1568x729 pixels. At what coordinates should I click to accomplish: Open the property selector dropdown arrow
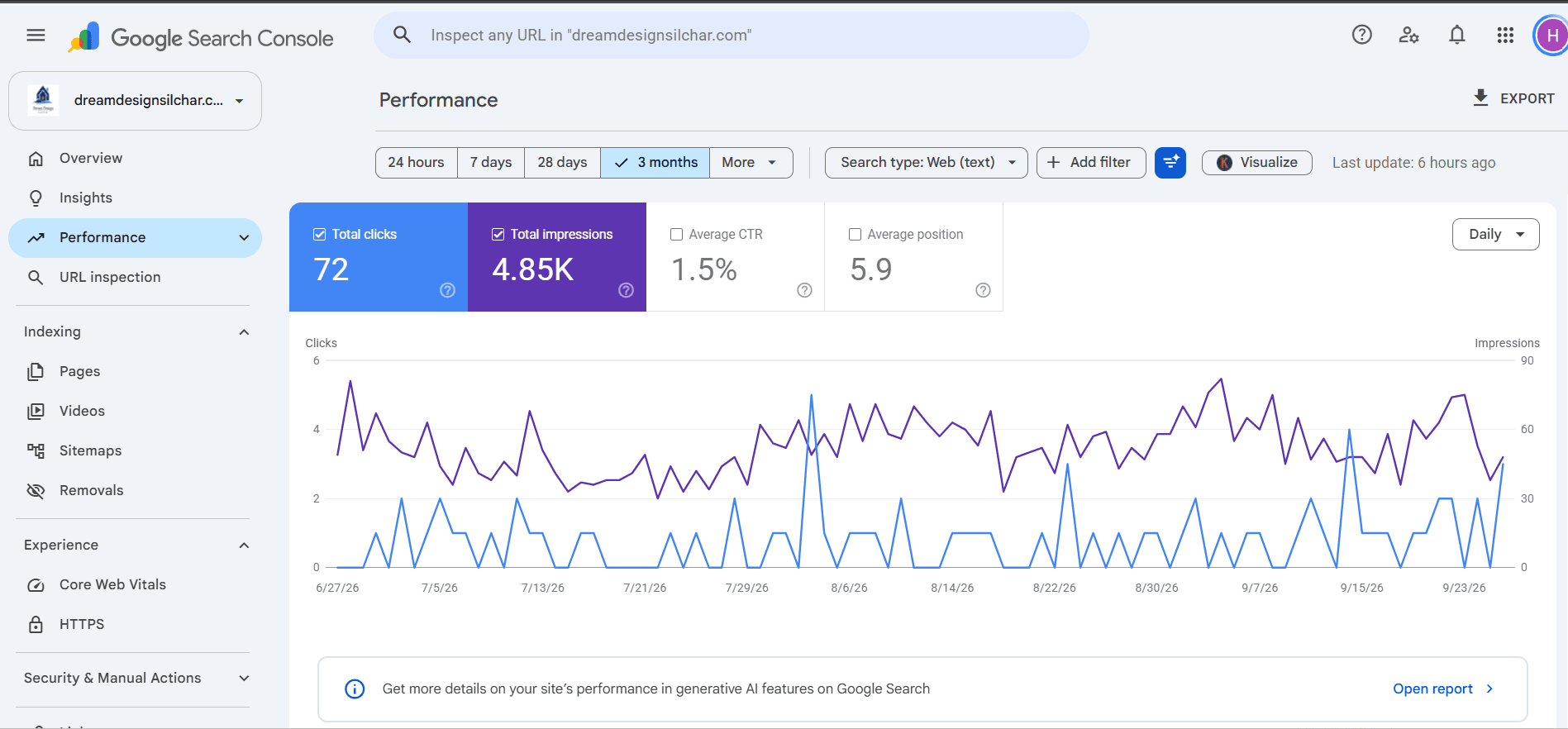240,101
